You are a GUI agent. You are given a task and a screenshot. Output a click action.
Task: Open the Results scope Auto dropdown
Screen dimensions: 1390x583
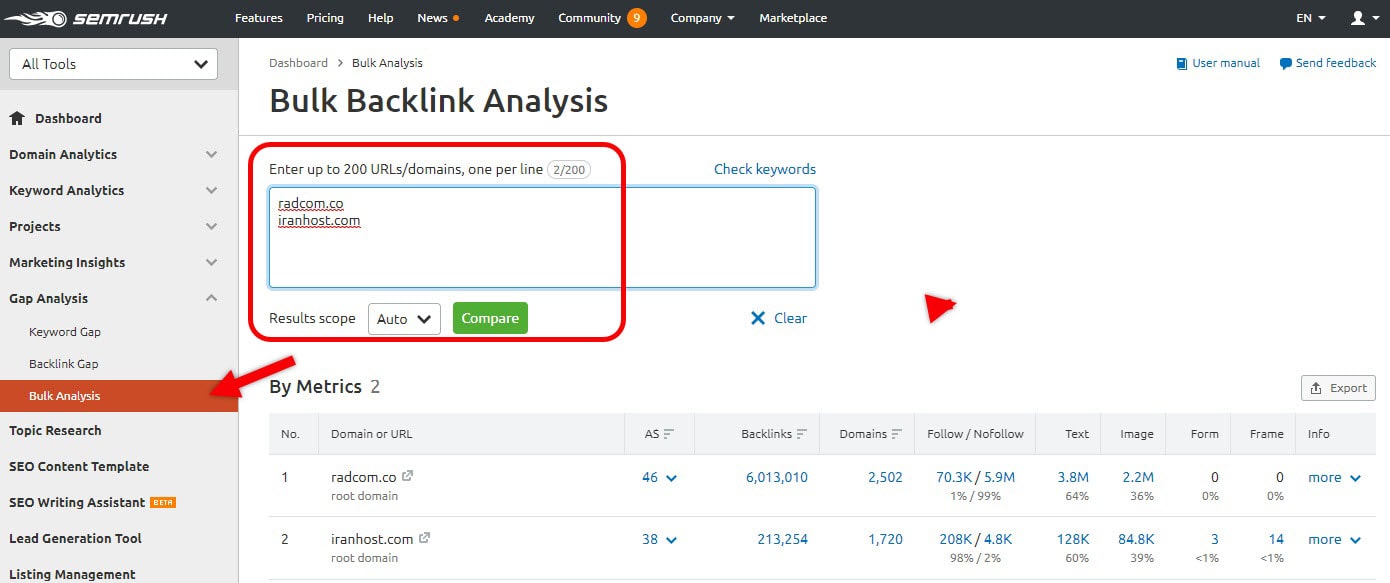pos(404,317)
